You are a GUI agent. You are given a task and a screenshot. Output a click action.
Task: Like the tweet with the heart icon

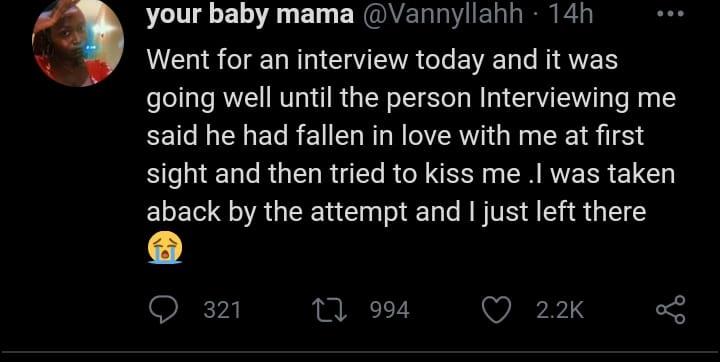point(496,309)
